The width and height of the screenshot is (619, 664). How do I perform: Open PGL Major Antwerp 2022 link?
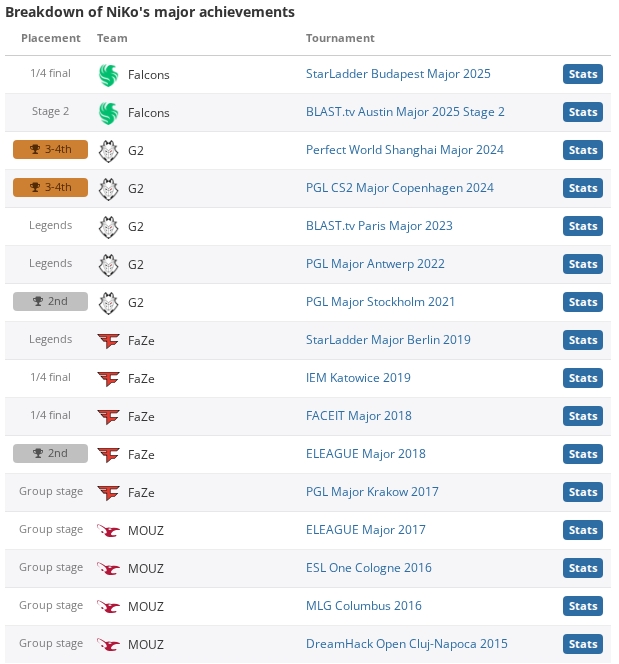375,264
